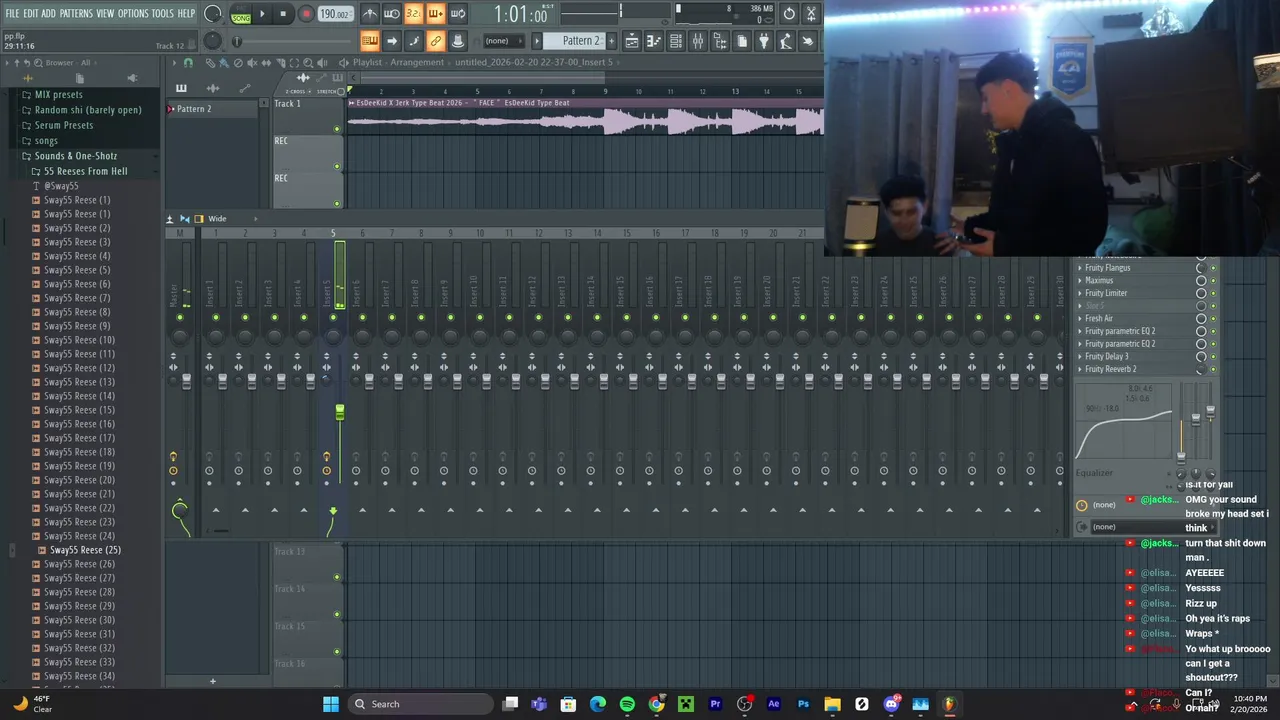The width and height of the screenshot is (1280, 720).
Task: Open Adobe After Effects from taskbar
Action: coord(774,704)
